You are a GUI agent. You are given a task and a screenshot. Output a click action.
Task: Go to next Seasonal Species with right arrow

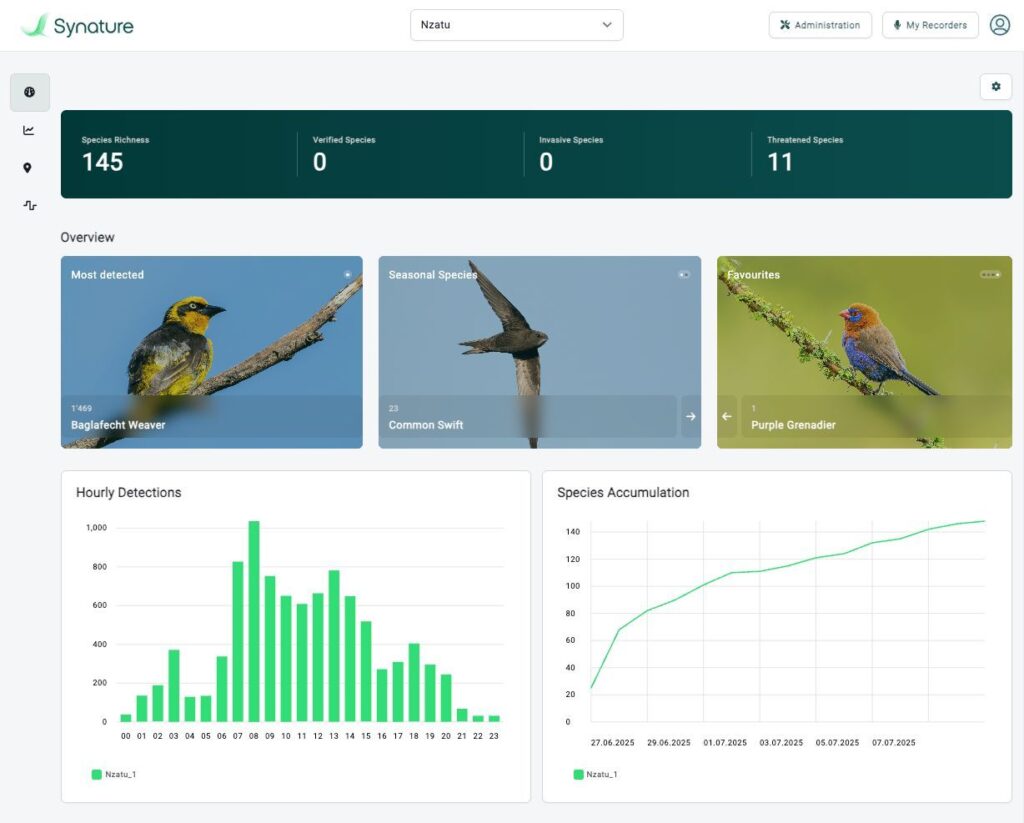[690, 416]
